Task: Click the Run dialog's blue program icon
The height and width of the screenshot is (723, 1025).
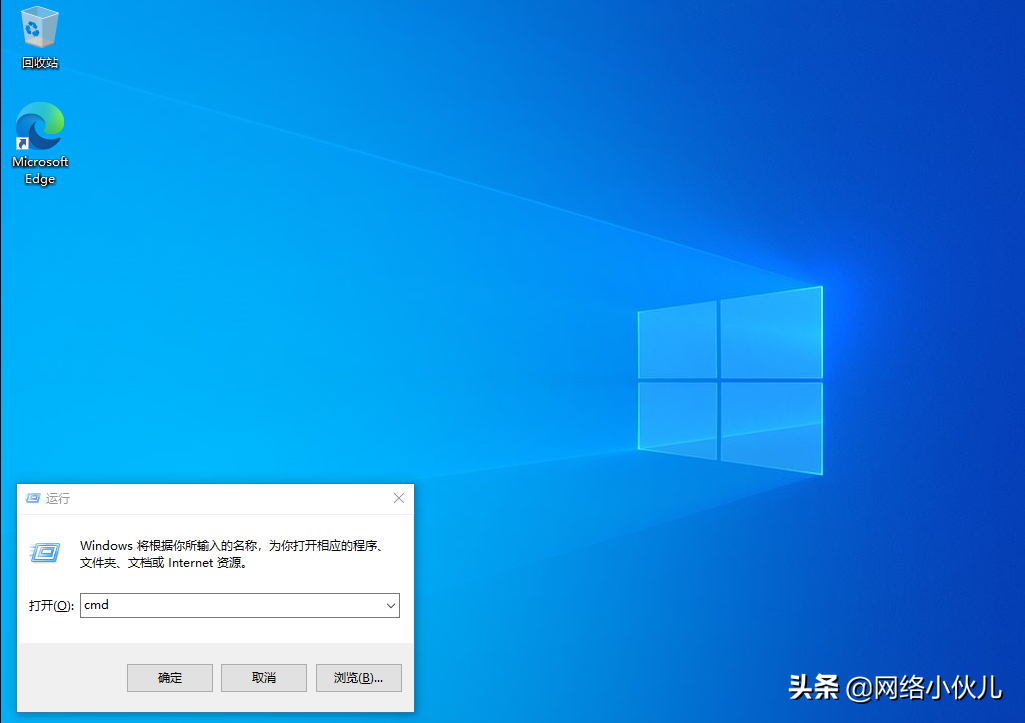Action: [x=44, y=551]
